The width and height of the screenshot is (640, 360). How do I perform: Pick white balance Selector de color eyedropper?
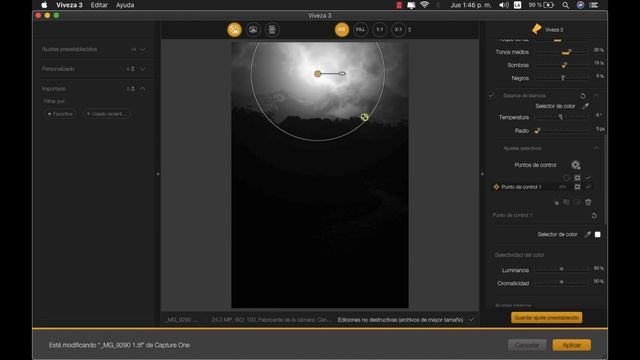click(586, 106)
